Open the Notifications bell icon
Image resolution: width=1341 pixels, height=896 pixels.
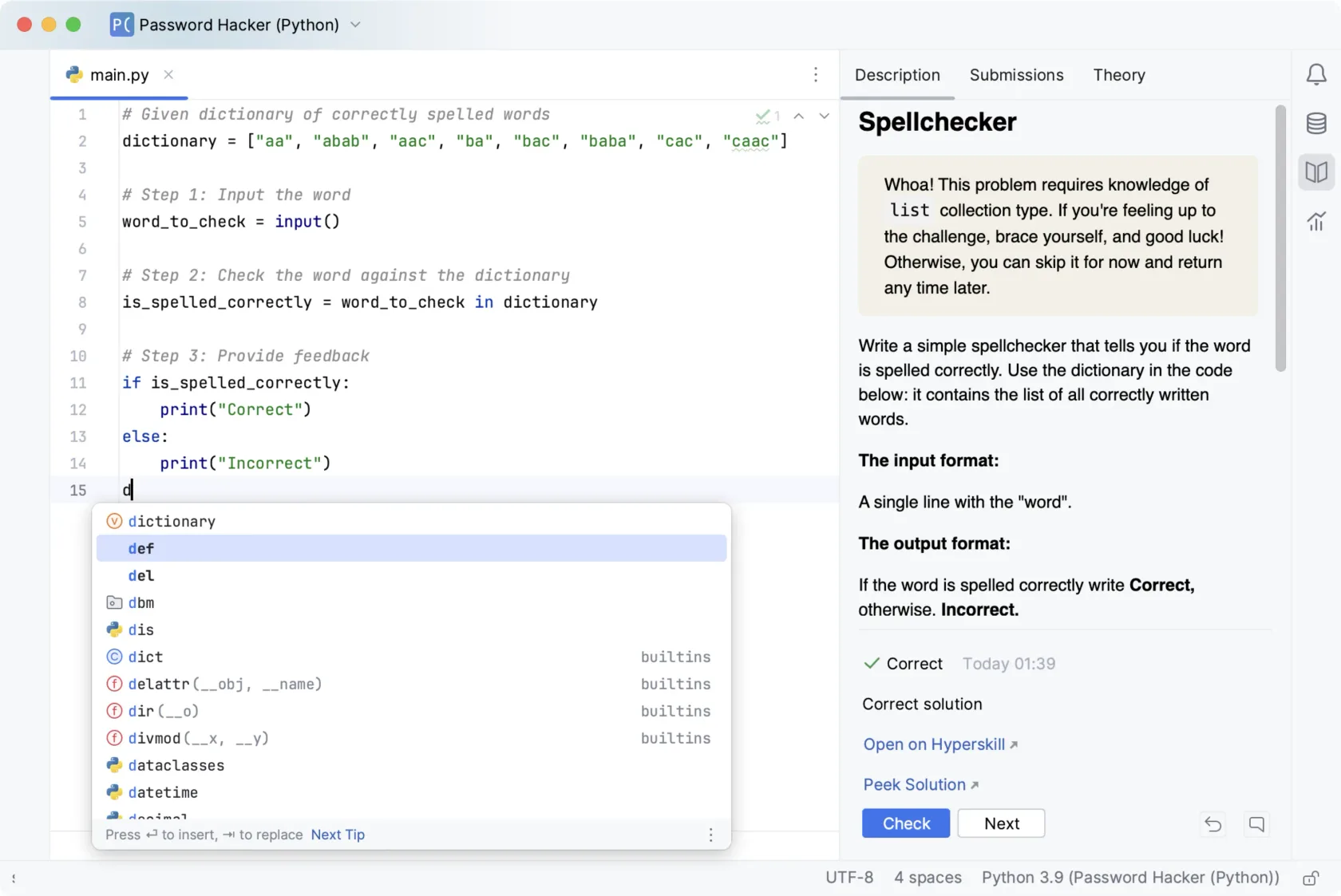click(1315, 75)
